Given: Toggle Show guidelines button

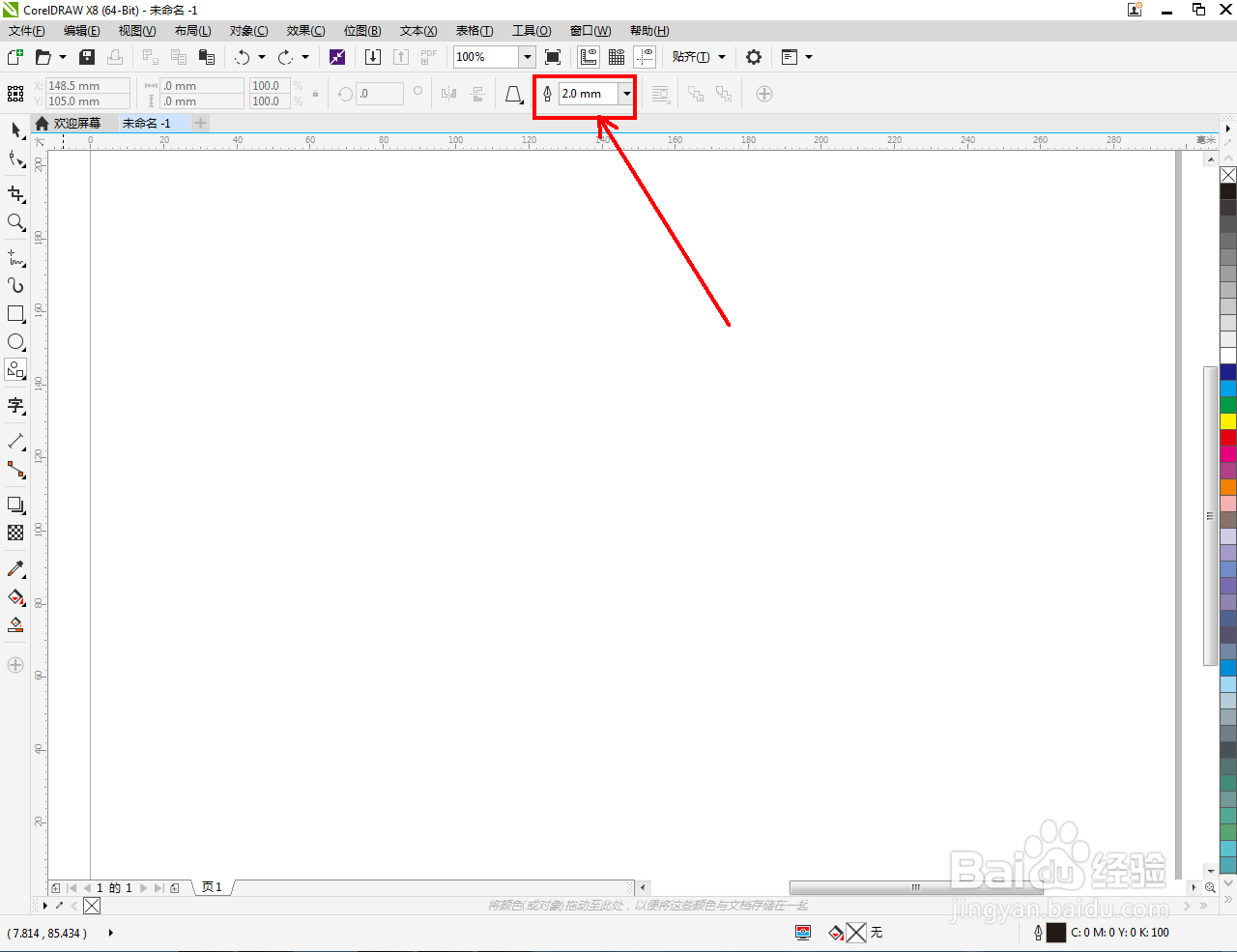Looking at the screenshot, I should pyautogui.click(x=645, y=57).
